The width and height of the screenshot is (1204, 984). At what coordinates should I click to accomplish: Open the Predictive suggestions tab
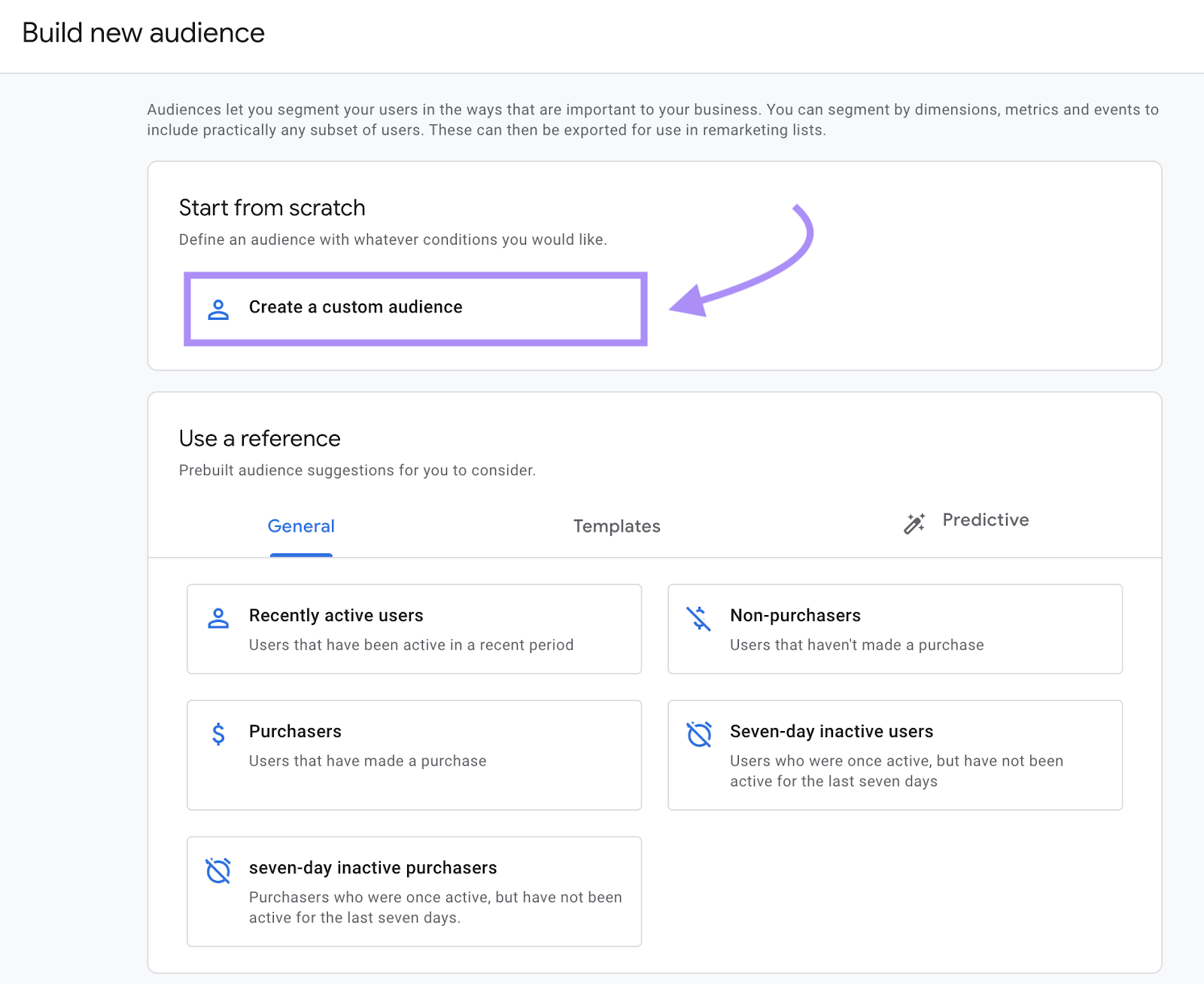(x=986, y=520)
